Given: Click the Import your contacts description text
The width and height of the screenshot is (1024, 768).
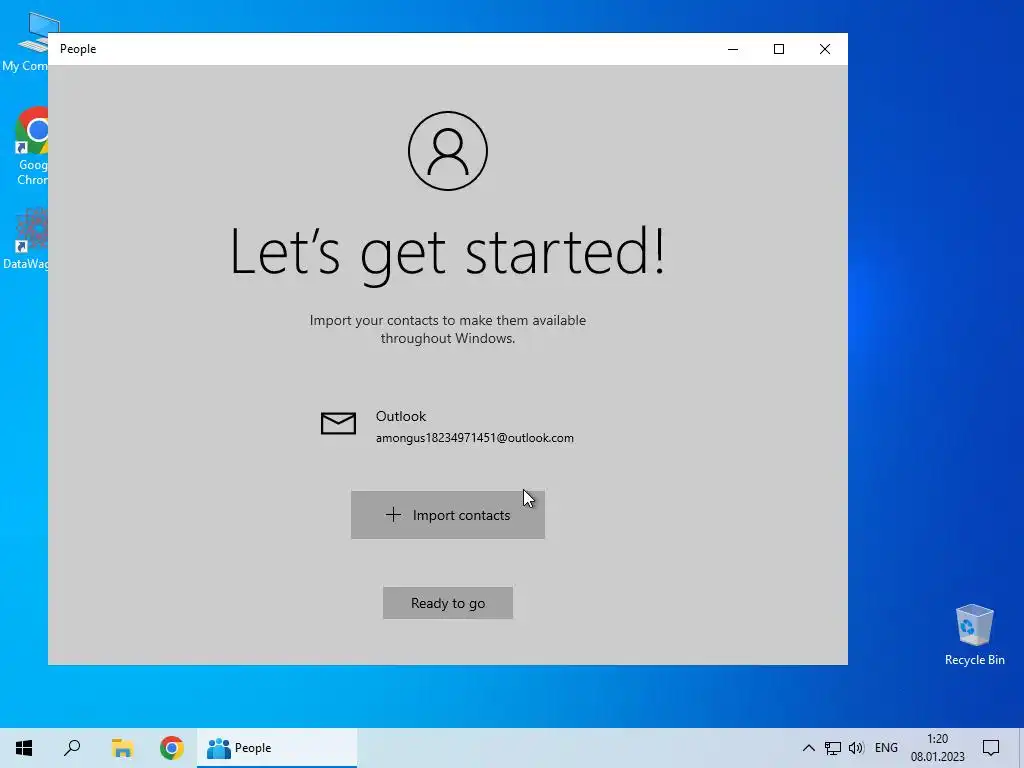Looking at the screenshot, I should 447,329.
